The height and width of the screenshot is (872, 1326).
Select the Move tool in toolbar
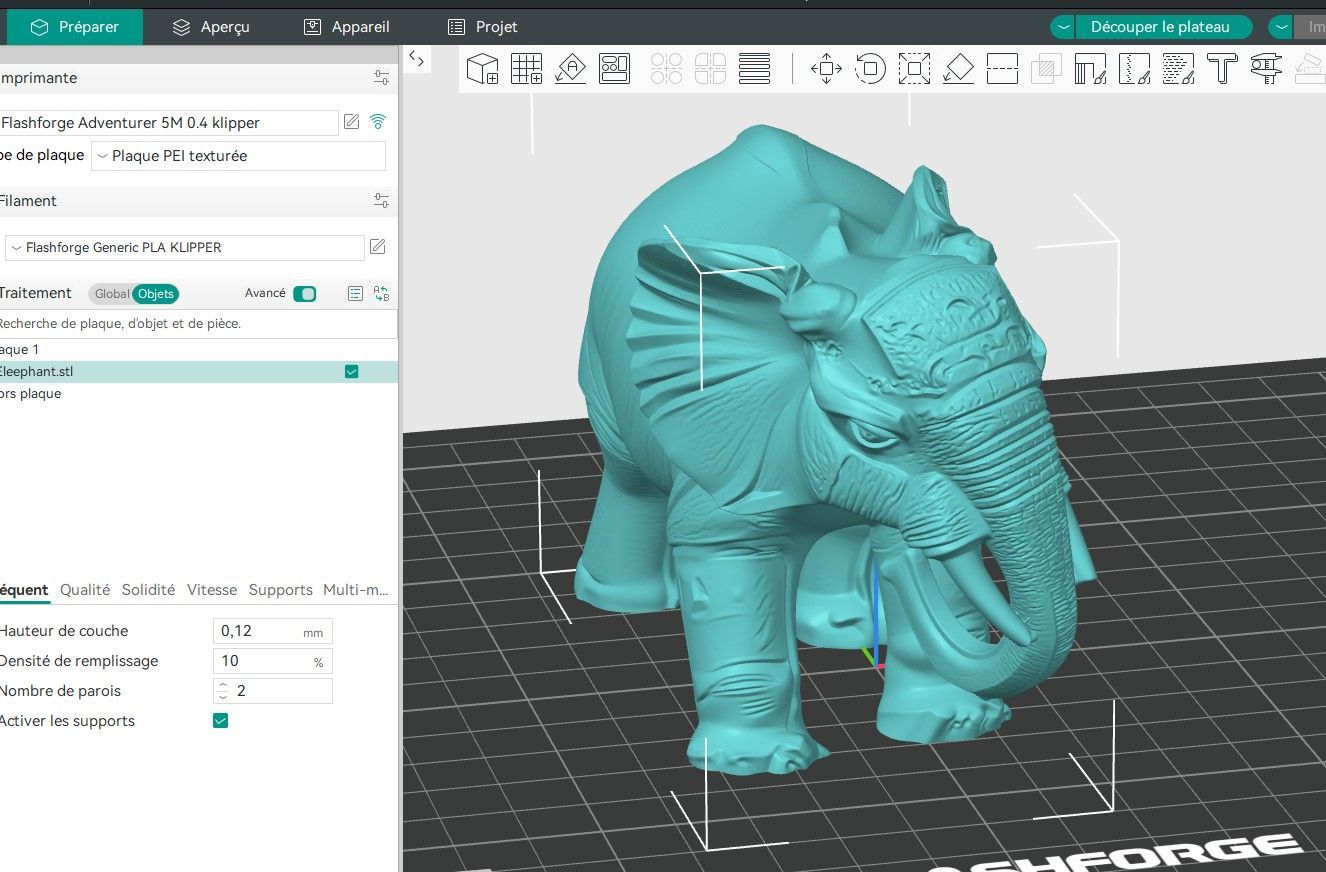[x=826, y=68]
